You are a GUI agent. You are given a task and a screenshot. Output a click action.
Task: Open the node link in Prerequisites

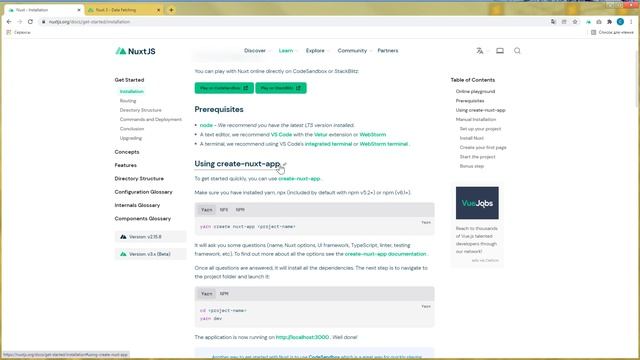pos(206,125)
